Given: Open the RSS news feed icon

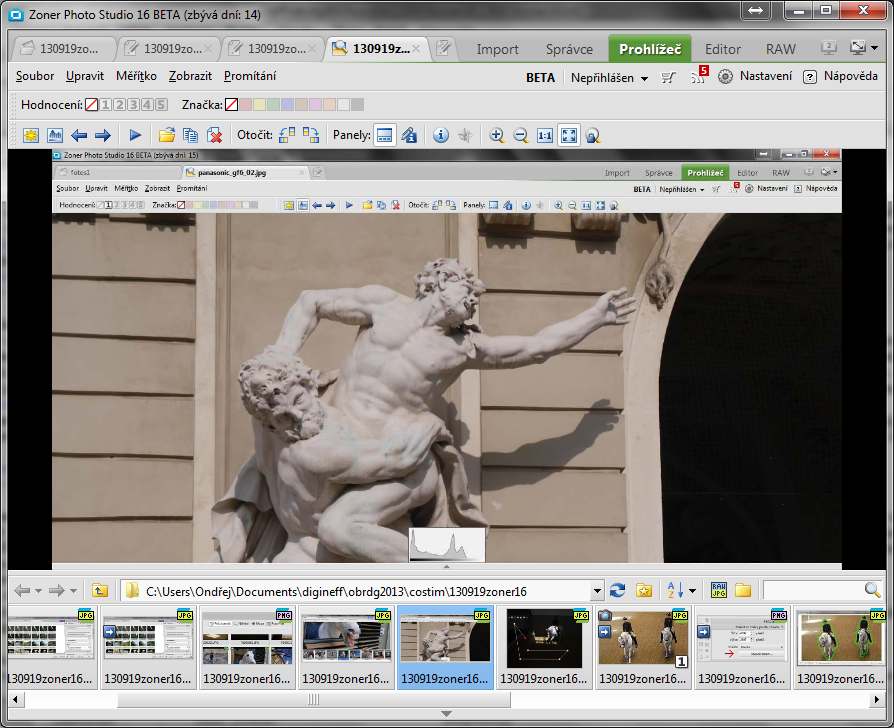Looking at the screenshot, I should [x=699, y=77].
